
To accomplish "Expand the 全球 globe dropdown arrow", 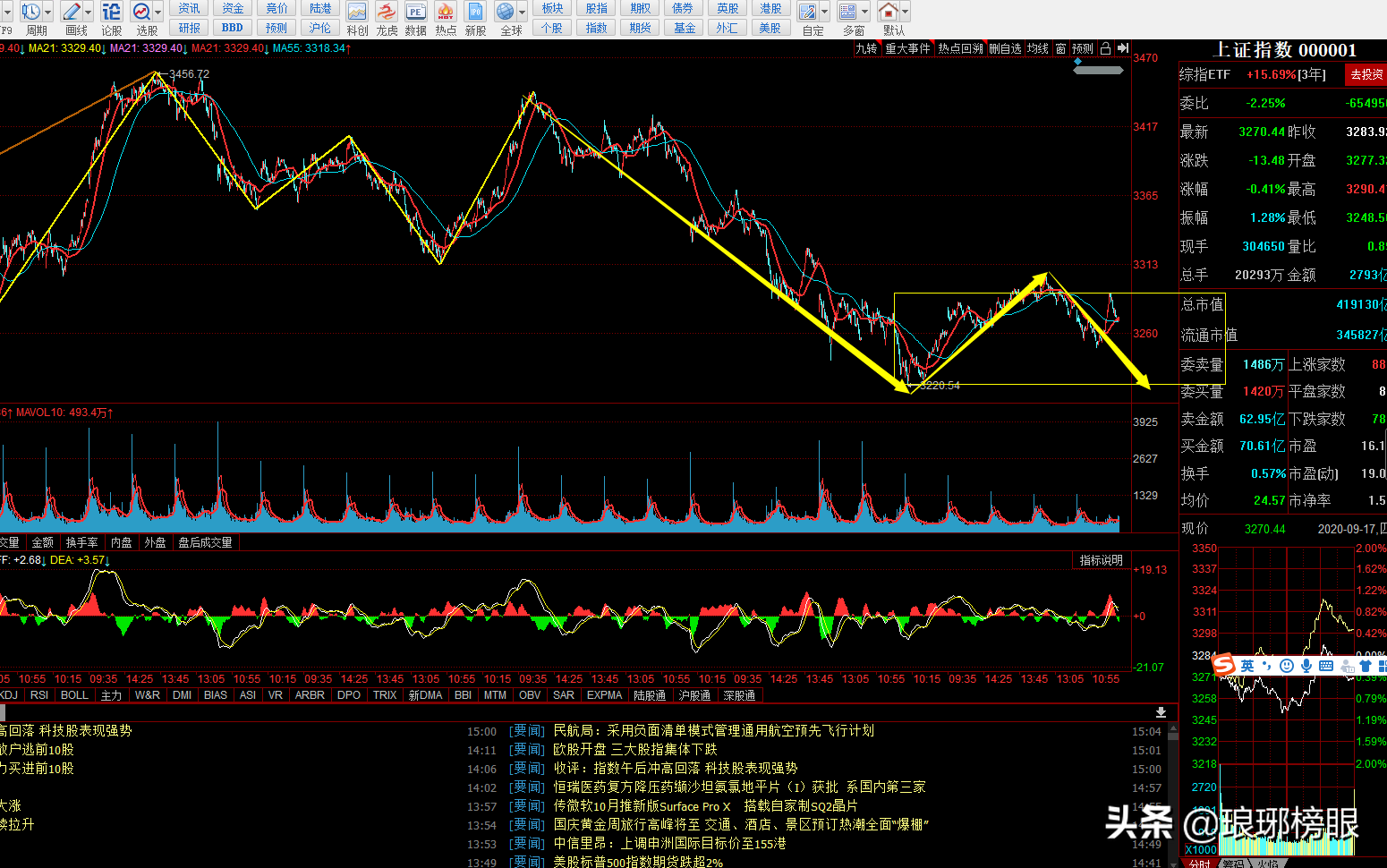I will pyautogui.click(x=522, y=12).
